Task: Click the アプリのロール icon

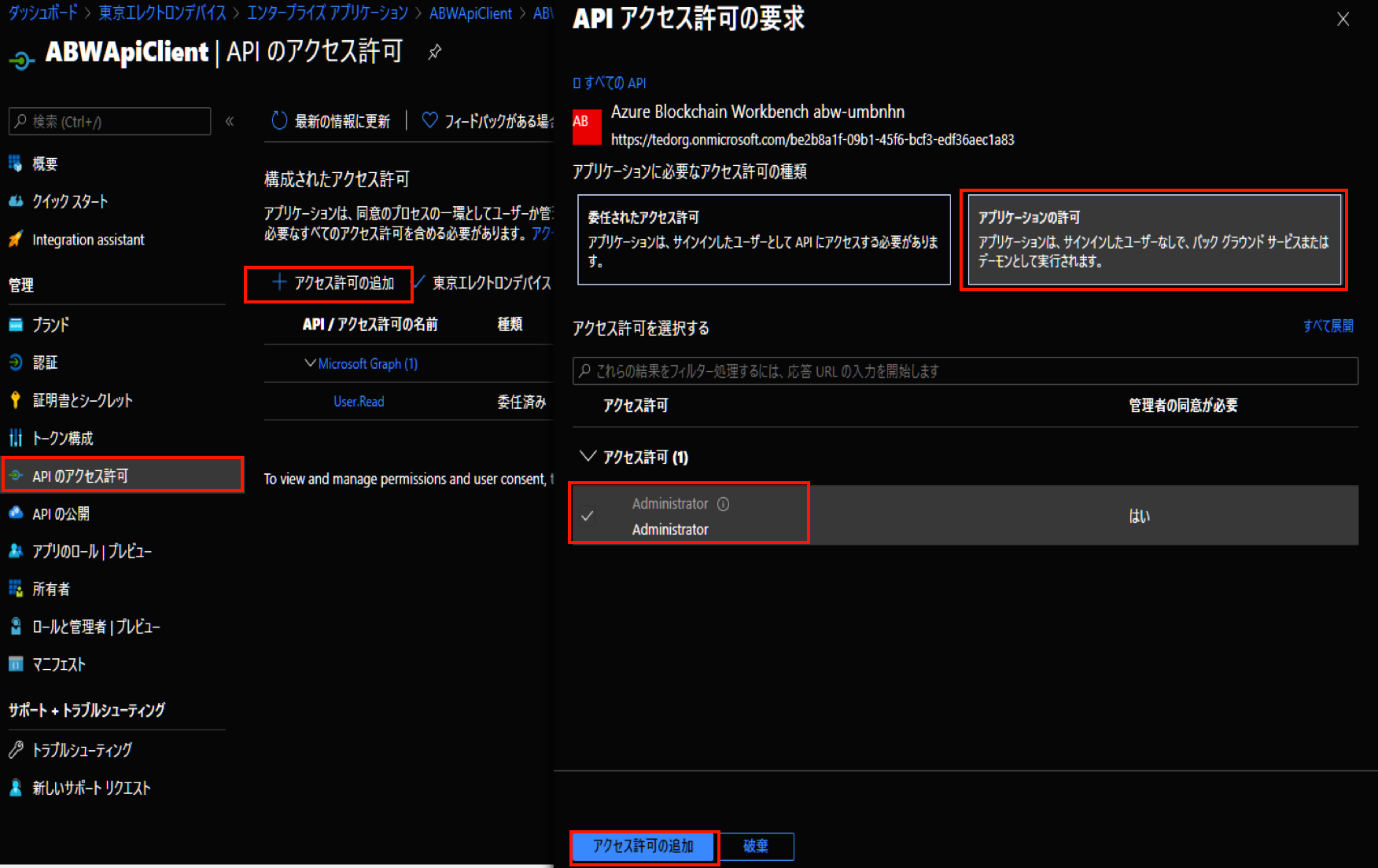Action: [16, 551]
